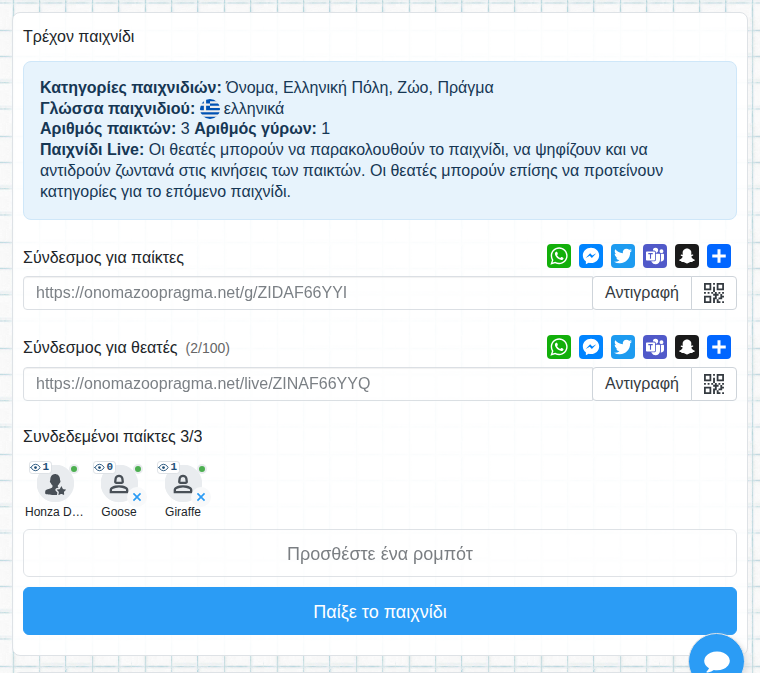Click the Greek flag language icon
The height and width of the screenshot is (673, 760).
[x=210, y=109]
